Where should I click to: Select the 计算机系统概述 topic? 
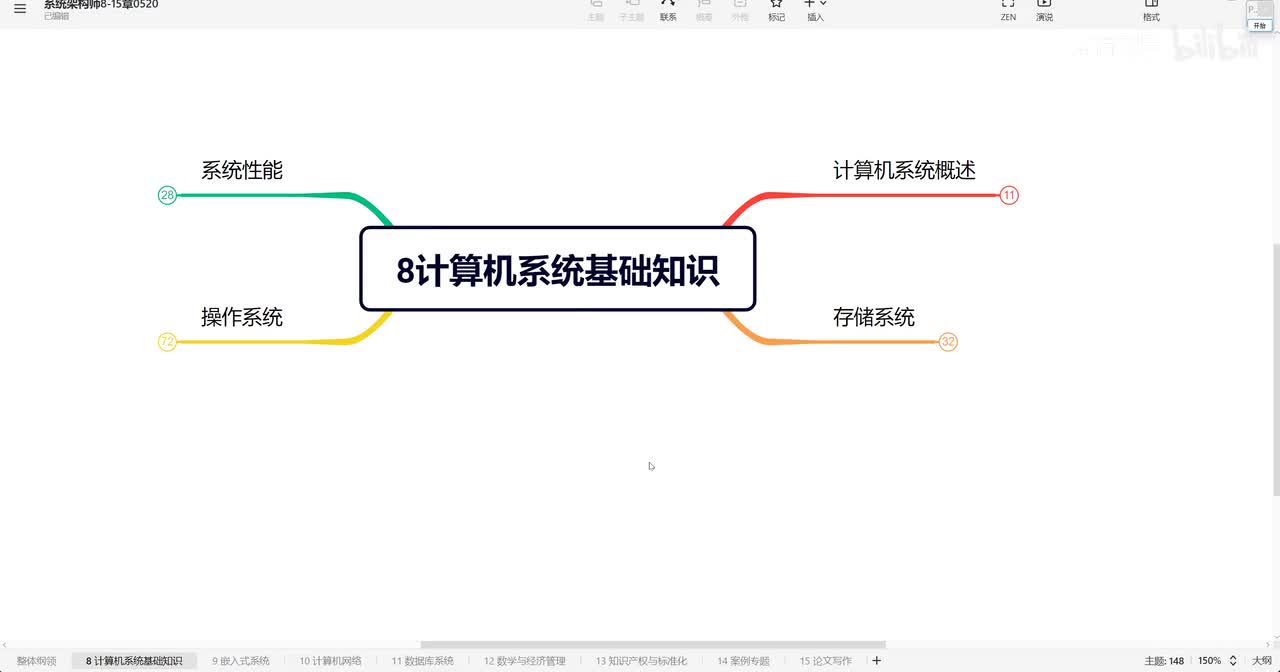point(904,170)
